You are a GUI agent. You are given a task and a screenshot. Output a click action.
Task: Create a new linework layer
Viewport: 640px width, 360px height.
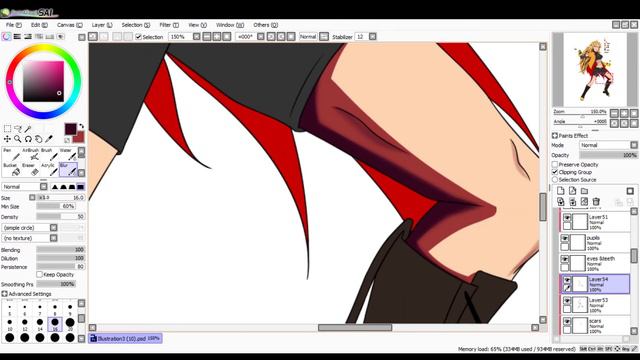[573, 191]
